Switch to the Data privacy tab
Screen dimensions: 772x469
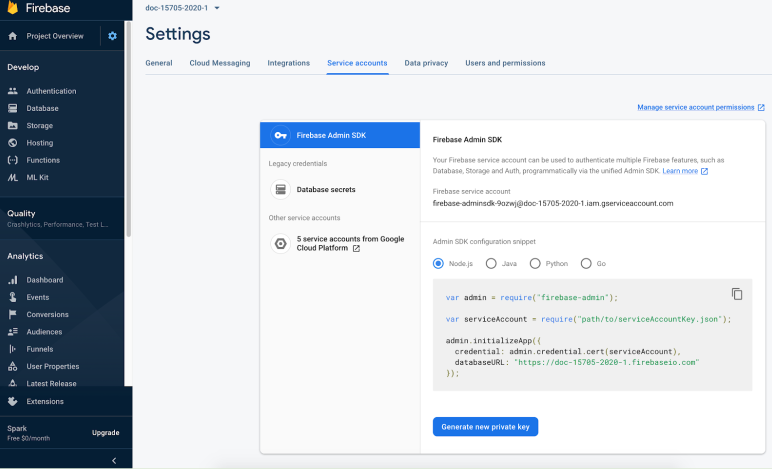coord(426,63)
